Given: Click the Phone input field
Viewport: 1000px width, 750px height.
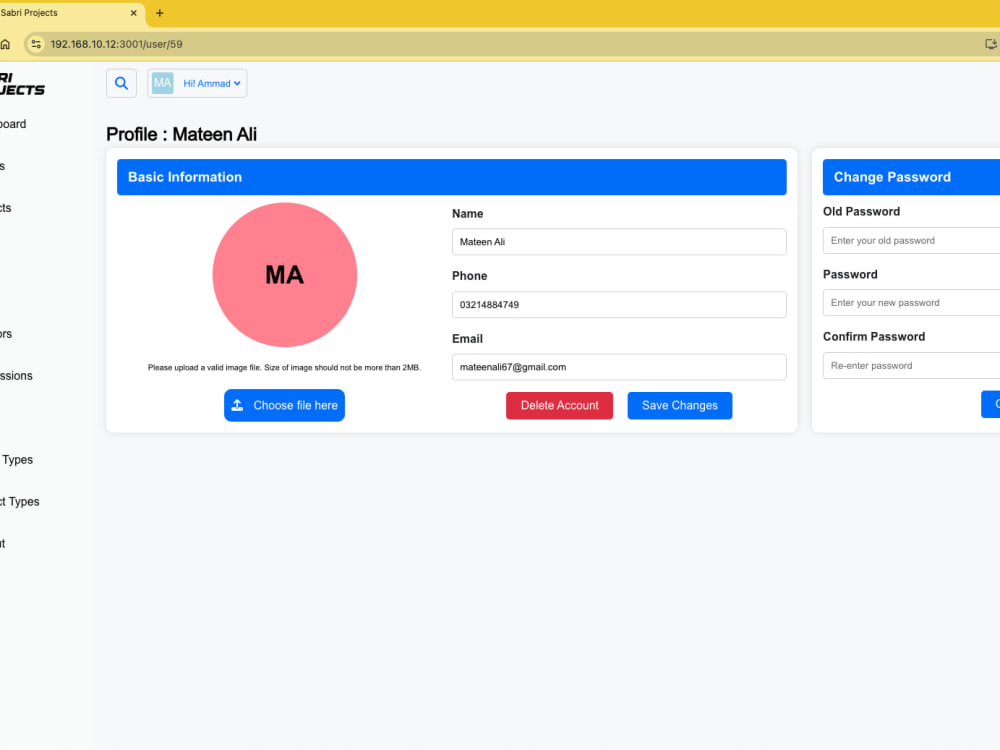Looking at the screenshot, I should coord(619,305).
